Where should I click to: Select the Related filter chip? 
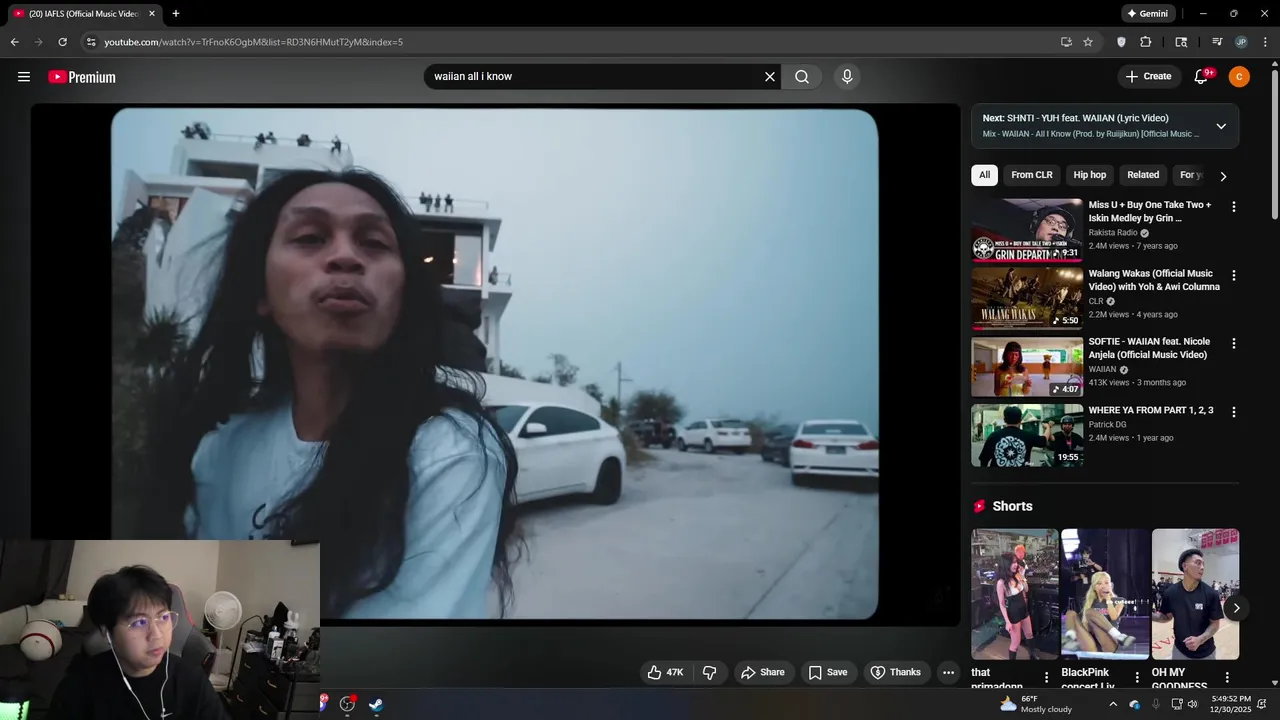point(1143,175)
